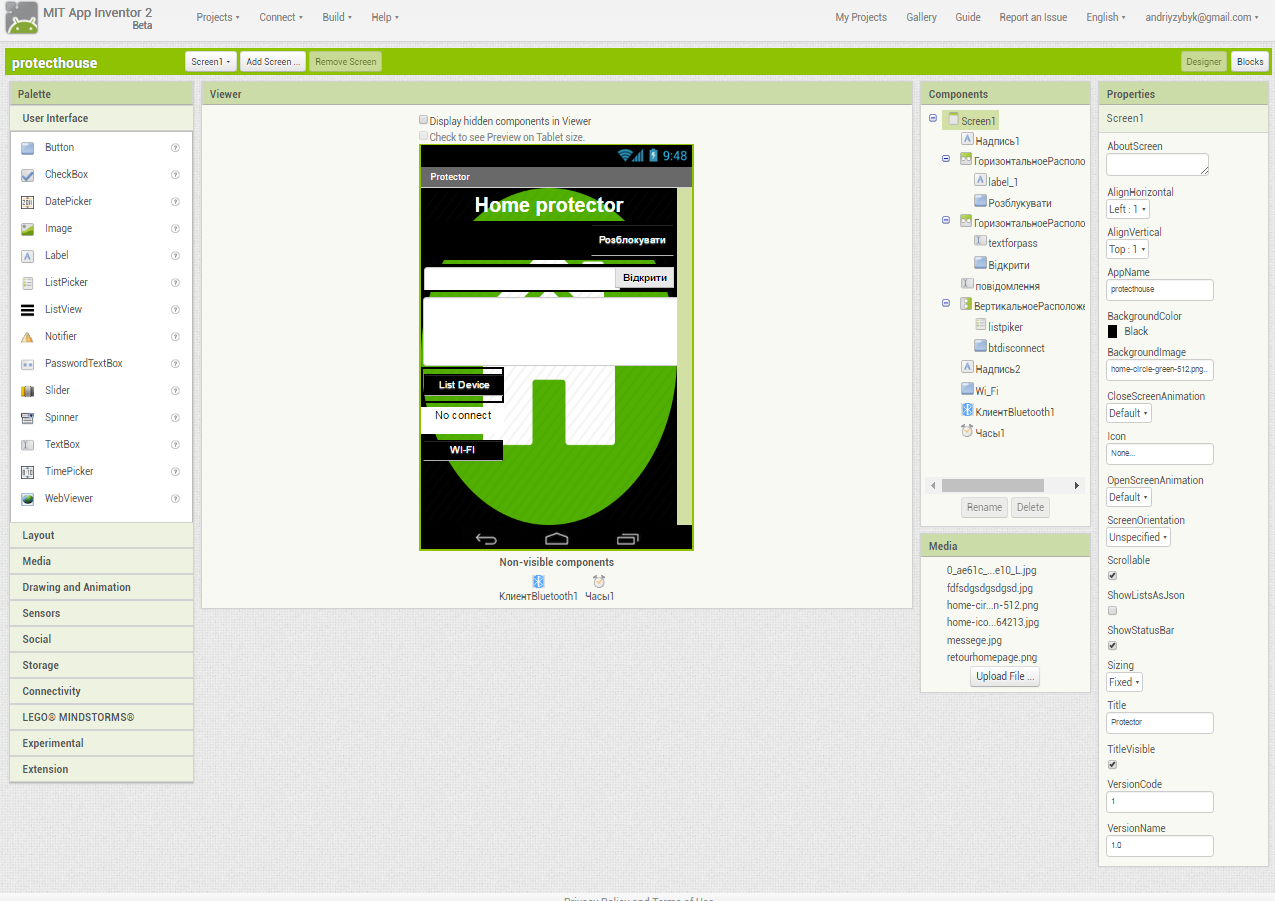Open the Sizing dropdown
This screenshot has width=1275, height=901.
[x=1124, y=682]
